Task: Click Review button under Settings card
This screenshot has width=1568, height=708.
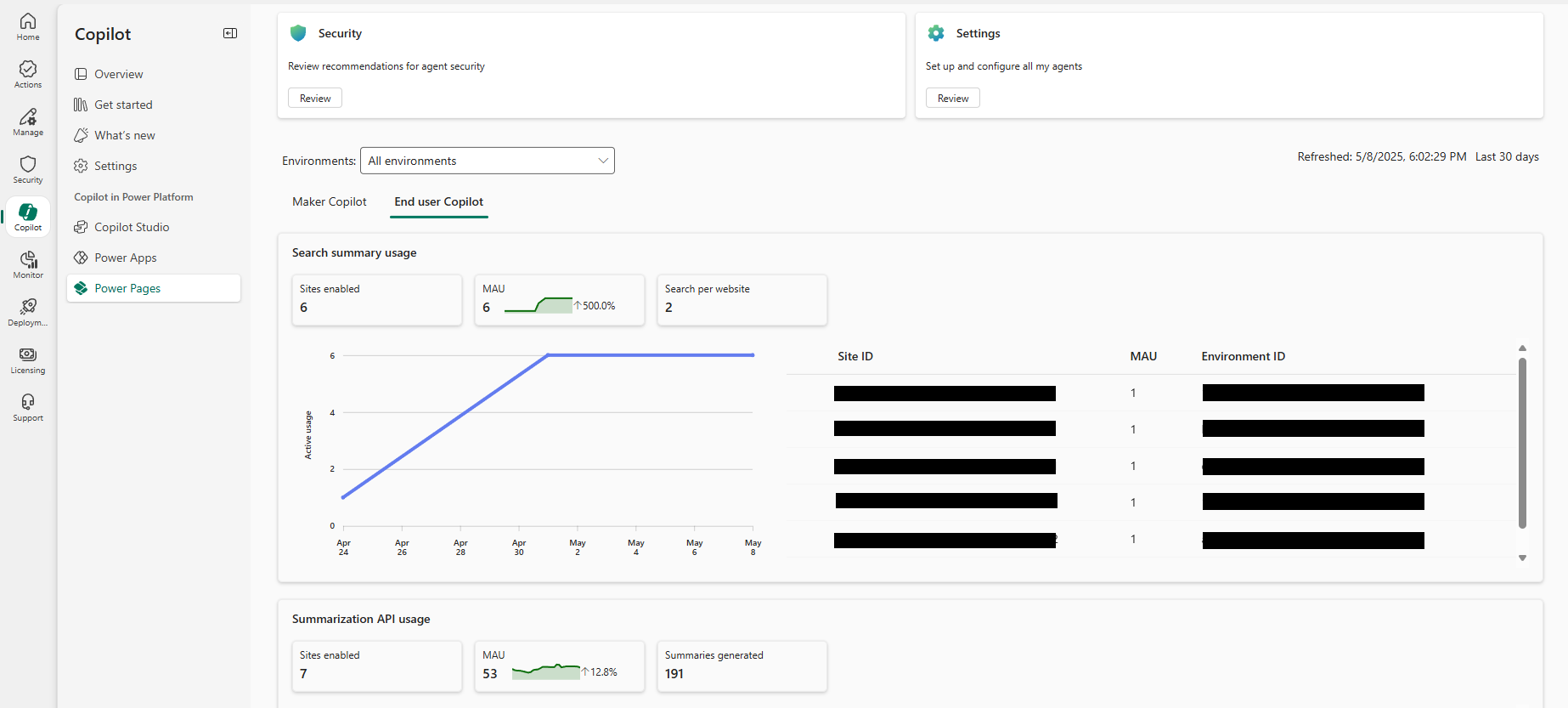Action: point(952,99)
